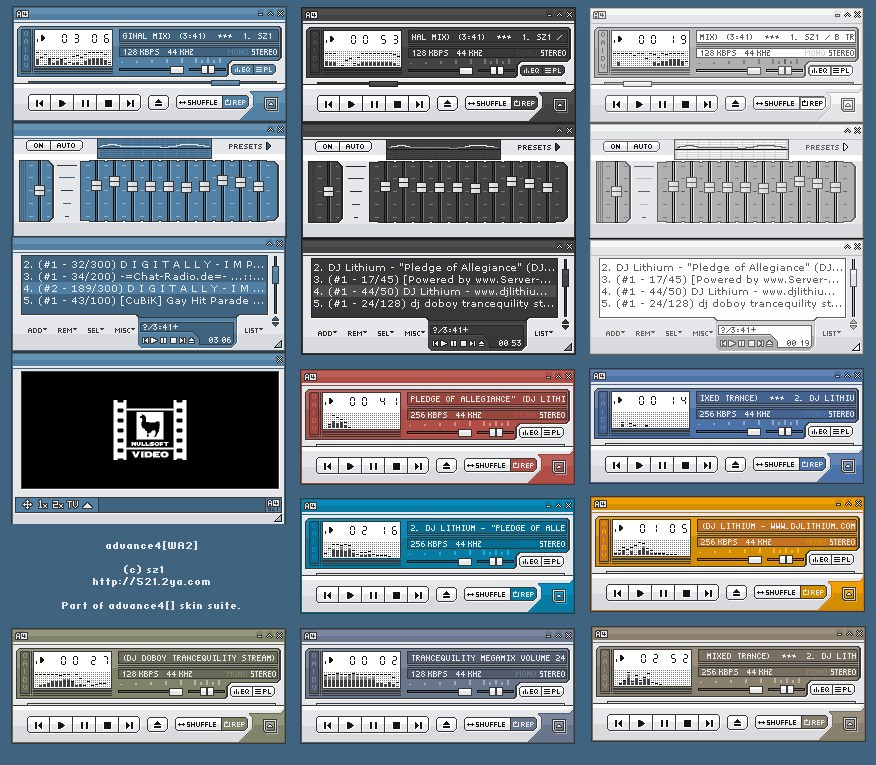Image resolution: width=876 pixels, height=765 pixels.
Task: Select #1 - 44/50 DJ Lithium in black playlist
Action: [435, 292]
